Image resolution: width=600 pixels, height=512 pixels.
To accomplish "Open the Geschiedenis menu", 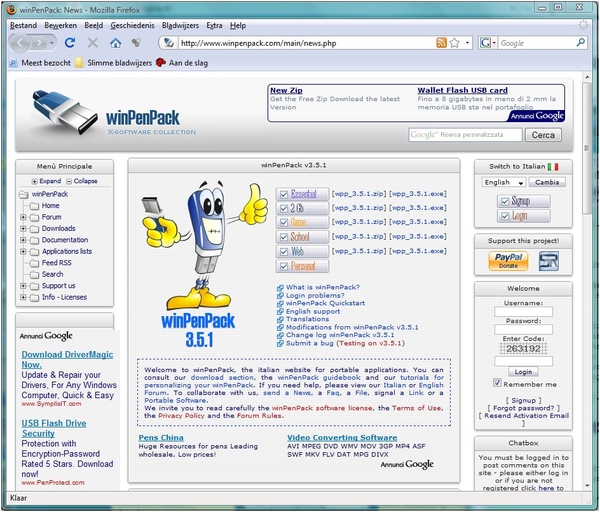I will (x=132, y=26).
